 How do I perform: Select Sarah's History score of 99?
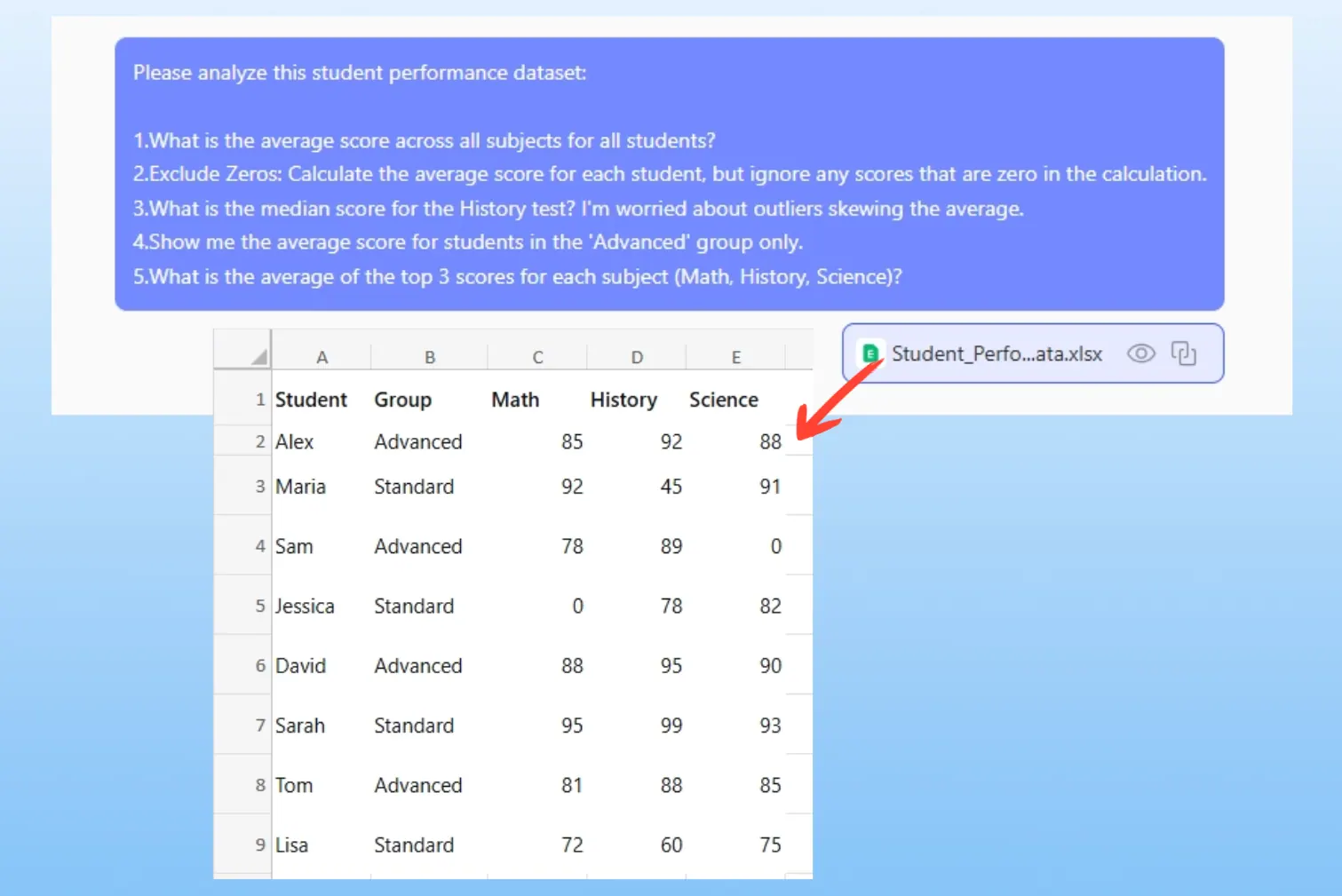point(671,726)
